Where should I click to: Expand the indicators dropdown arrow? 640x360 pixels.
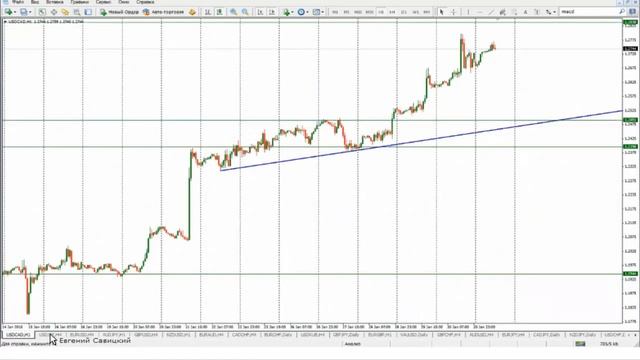coord(293,12)
